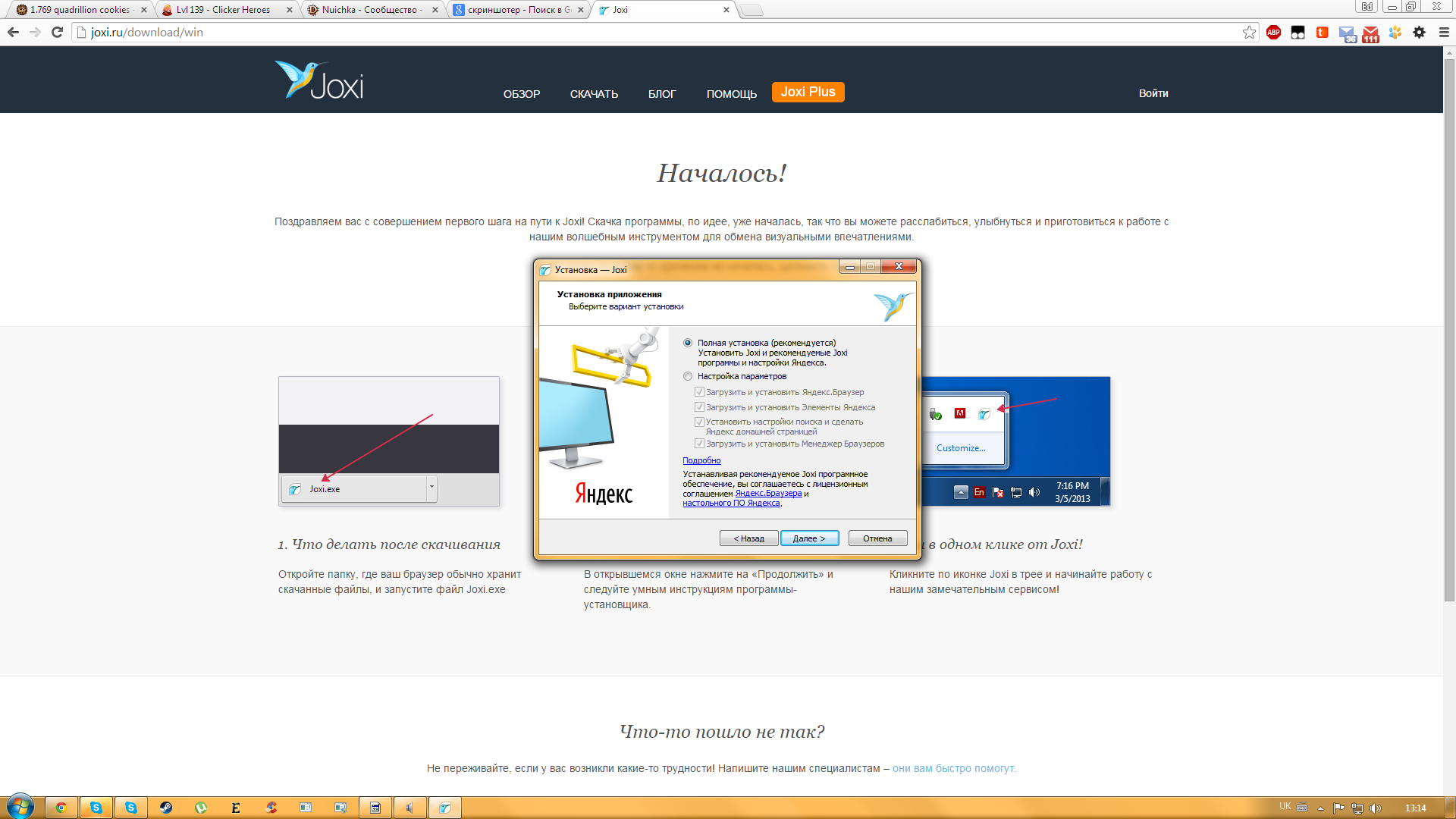This screenshot has width=1456, height=819.
Task: Reload the joxi.ru page
Action: (x=57, y=32)
